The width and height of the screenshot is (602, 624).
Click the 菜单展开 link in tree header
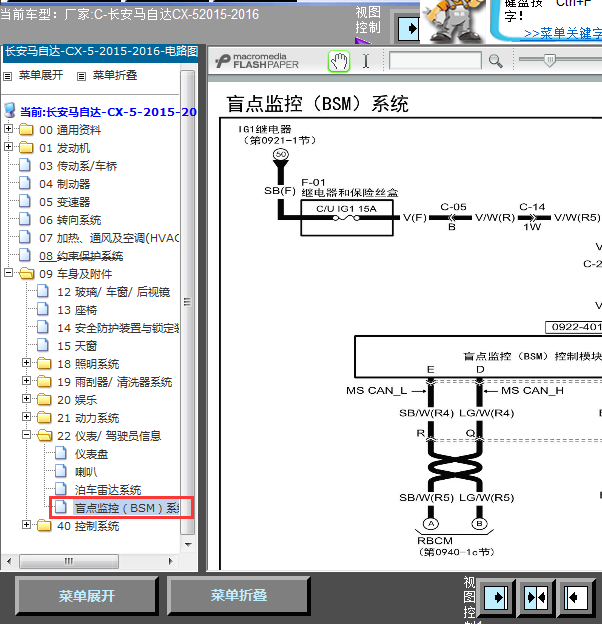tap(41, 75)
